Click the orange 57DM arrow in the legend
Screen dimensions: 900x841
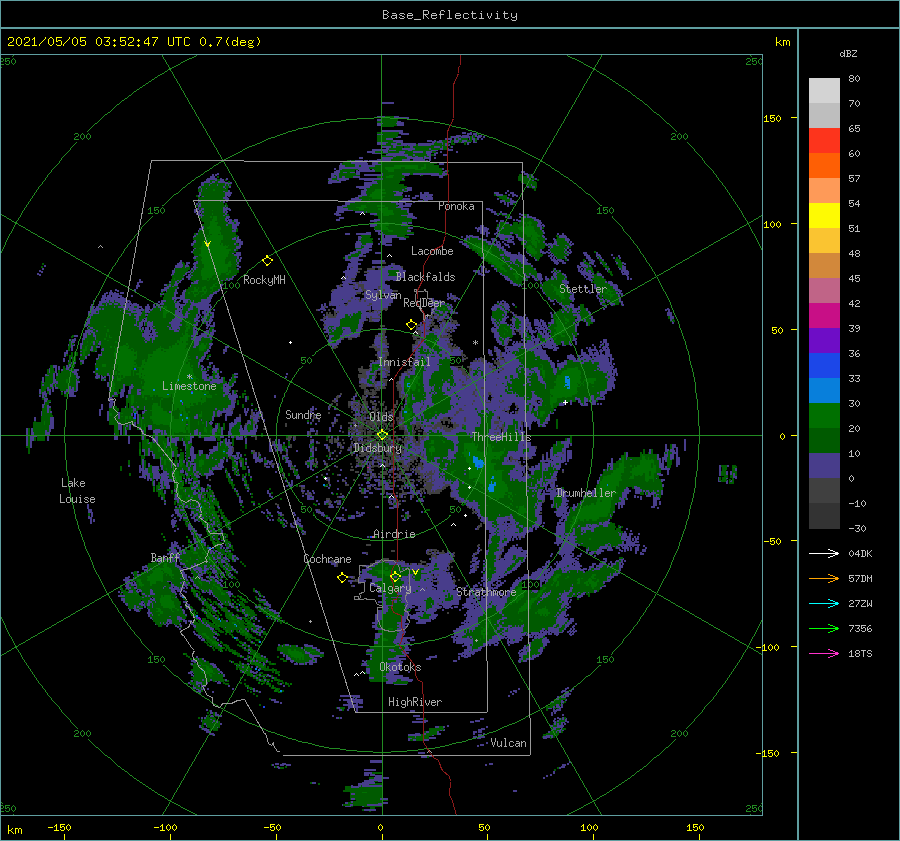(x=824, y=579)
